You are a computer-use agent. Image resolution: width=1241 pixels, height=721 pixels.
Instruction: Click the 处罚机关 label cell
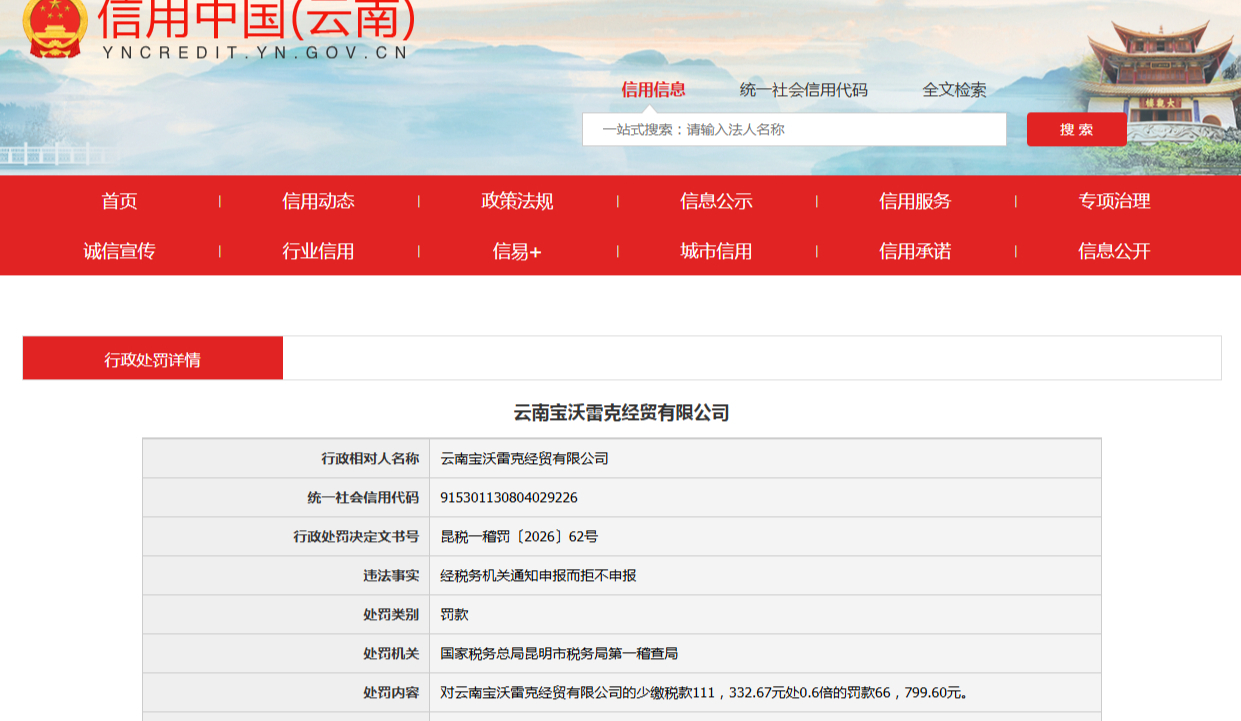(x=286, y=653)
